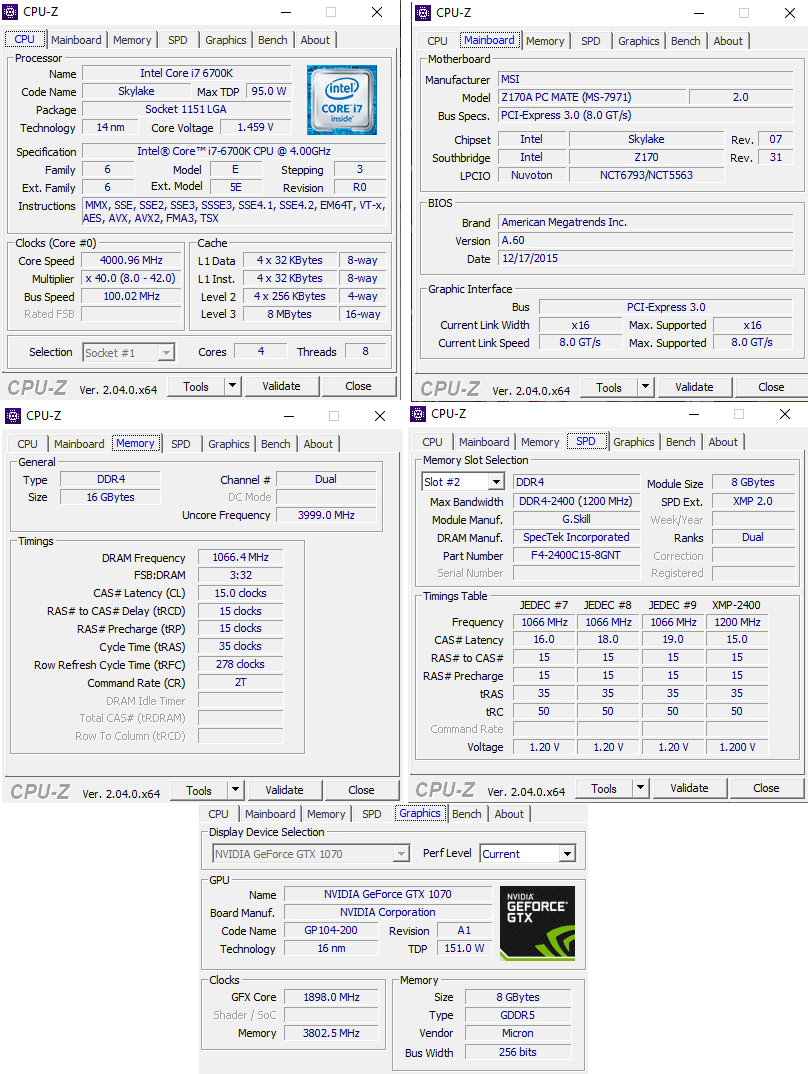Open Bench tab in the Memory window
Image resolution: width=808 pixels, height=1074 pixels.
(x=276, y=444)
